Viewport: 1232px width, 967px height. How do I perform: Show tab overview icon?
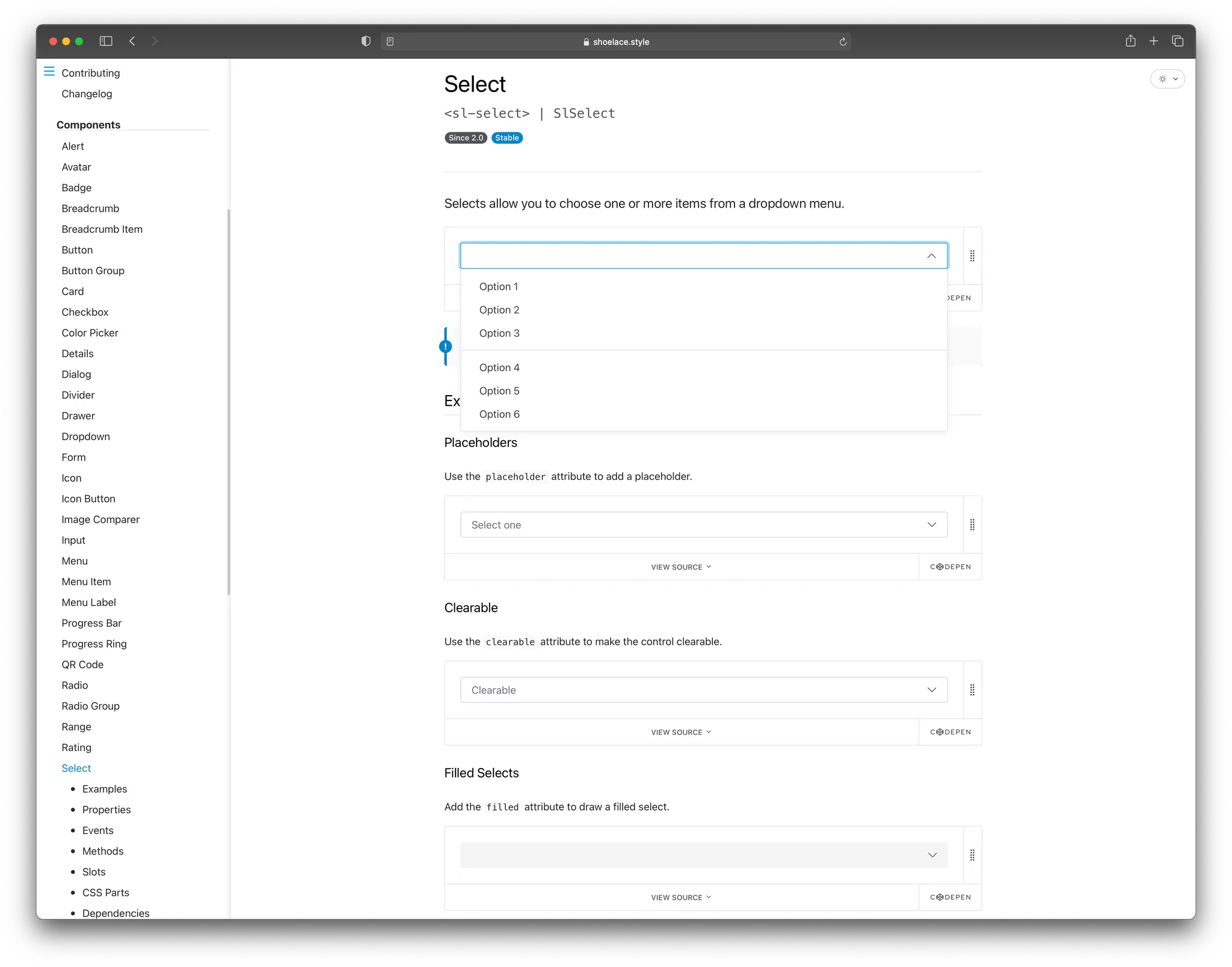[x=1177, y=41]
